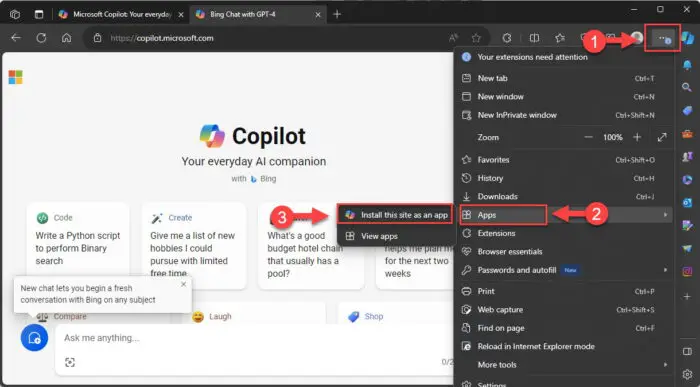Open notifications bell in Edge sidebar
Image resolution: width=700 pixels, height=387 pixels.
(688, 65)
